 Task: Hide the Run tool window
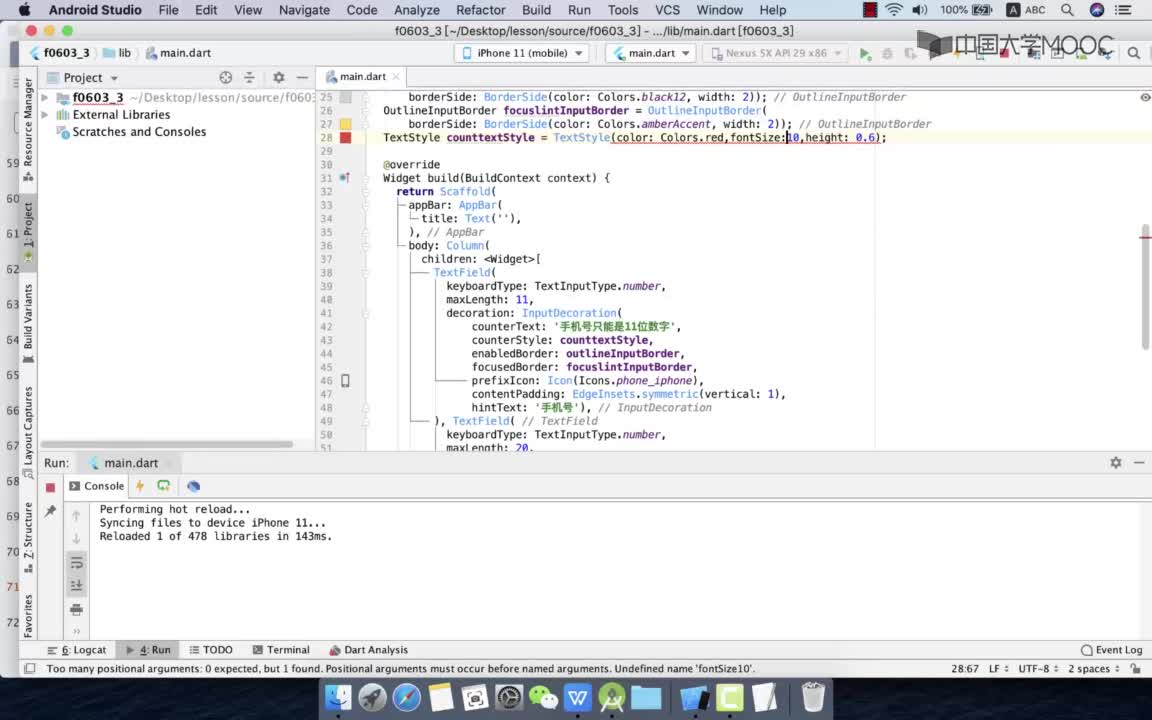(x=1139, y=463)
